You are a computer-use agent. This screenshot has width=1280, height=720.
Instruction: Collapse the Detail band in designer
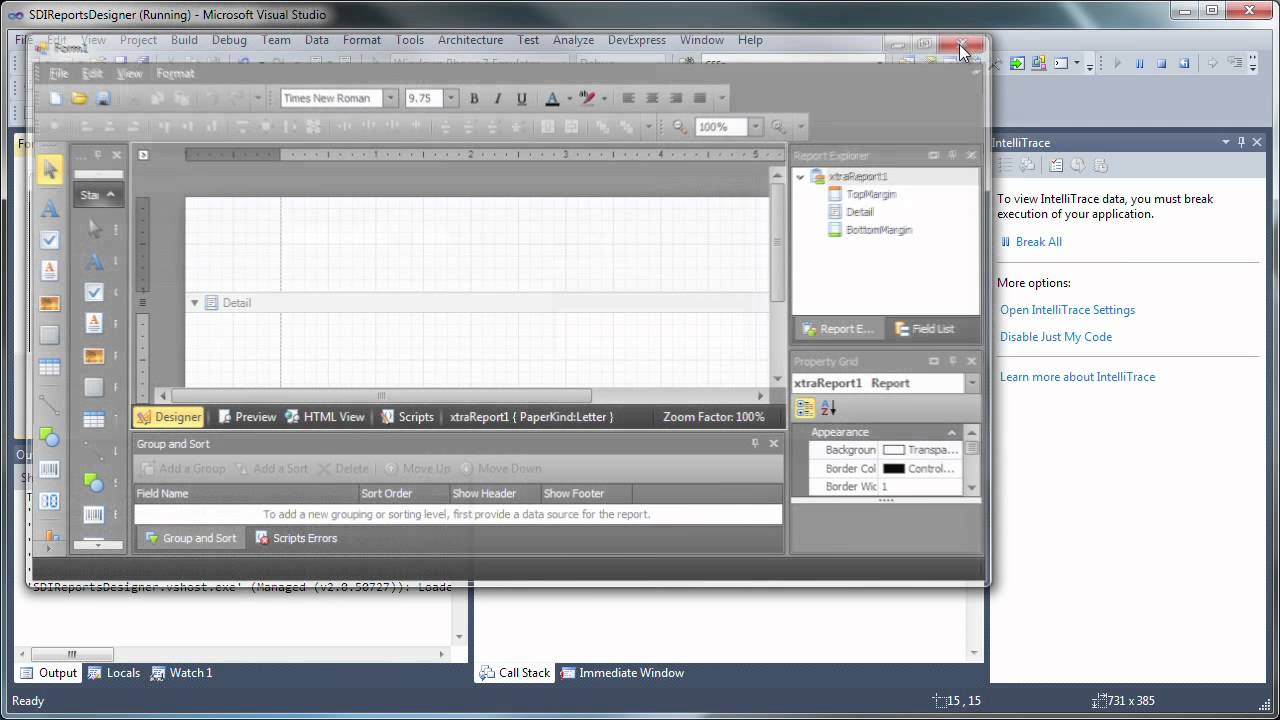coord(195,302)
